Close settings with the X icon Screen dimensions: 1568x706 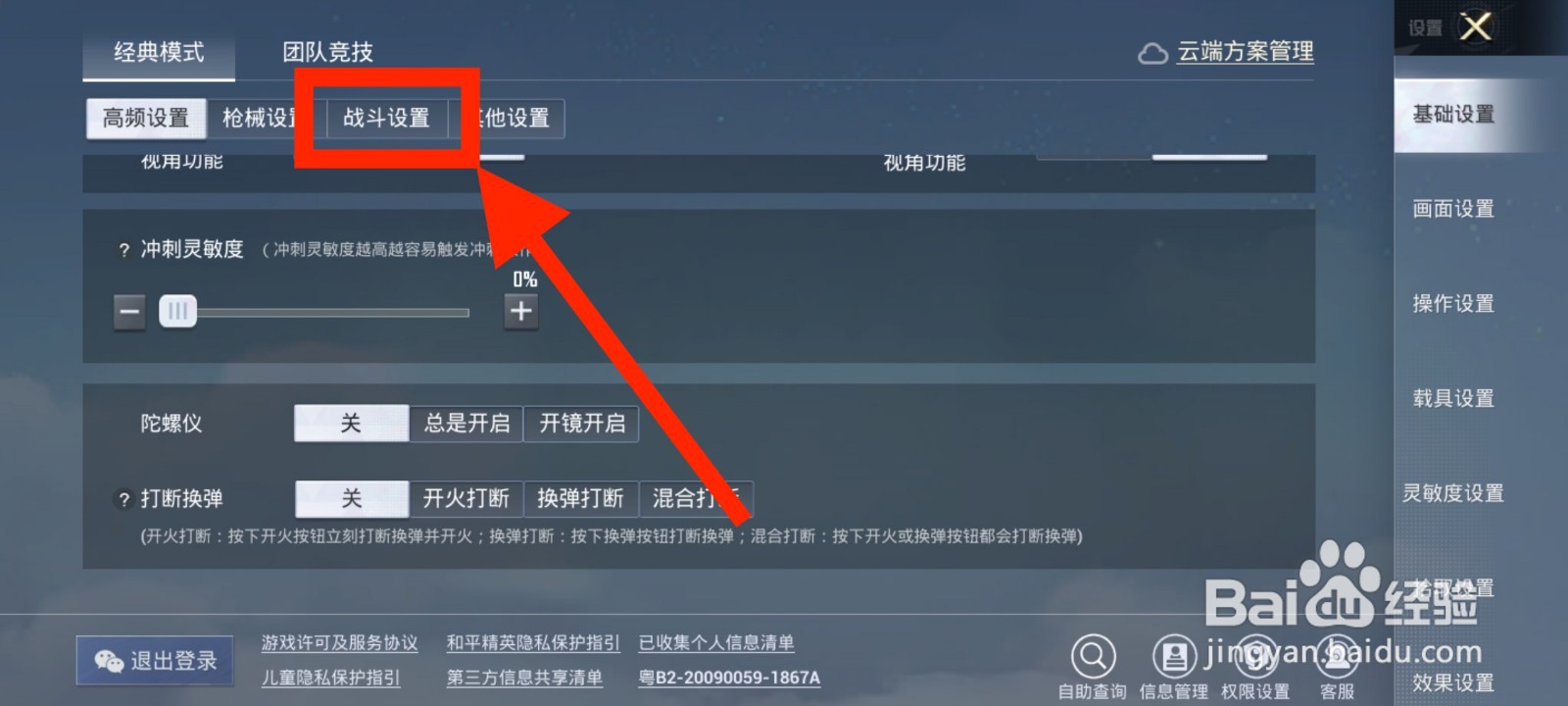click(x=1476, y=26)
